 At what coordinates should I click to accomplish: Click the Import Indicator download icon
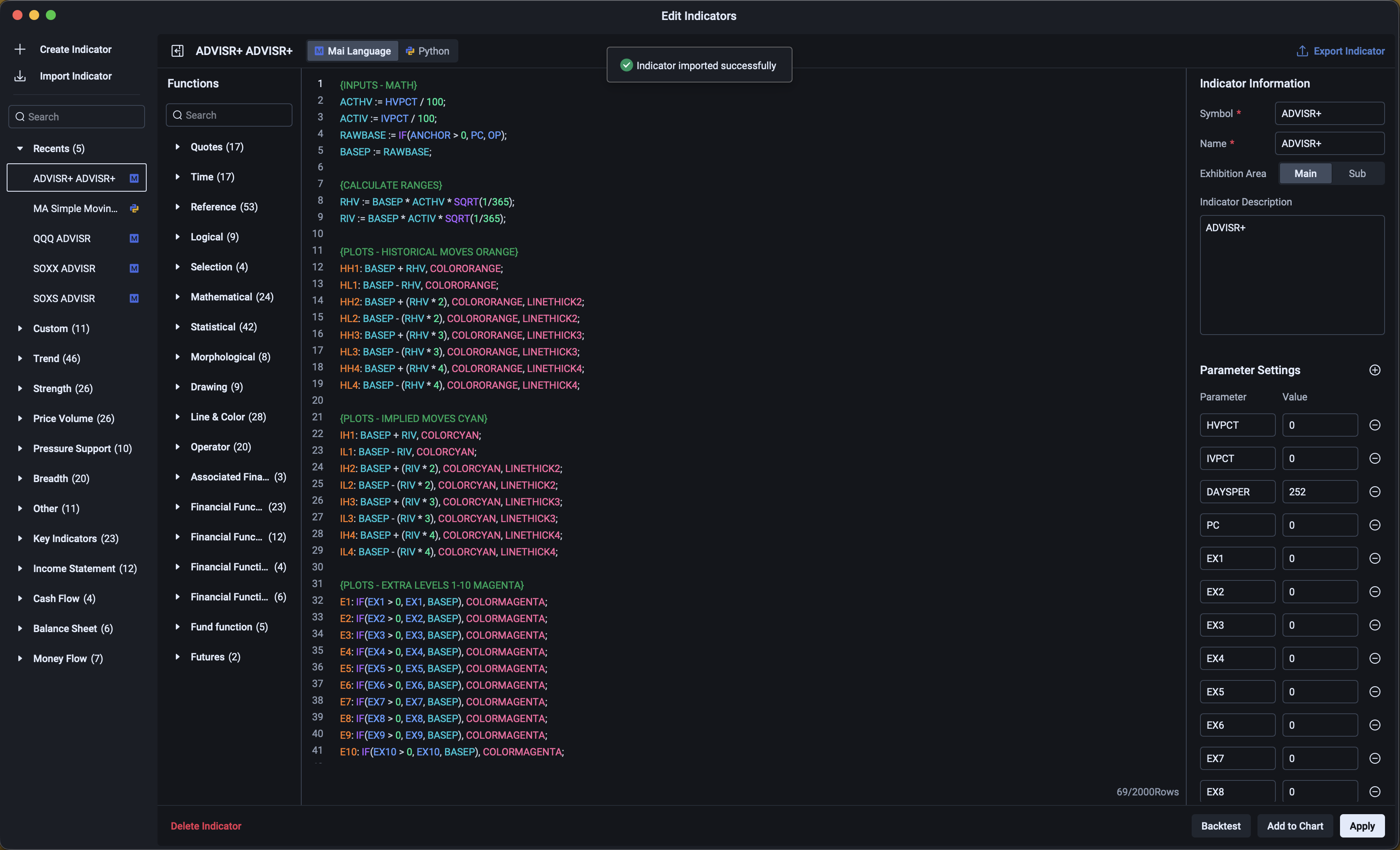tap(20, 76)
